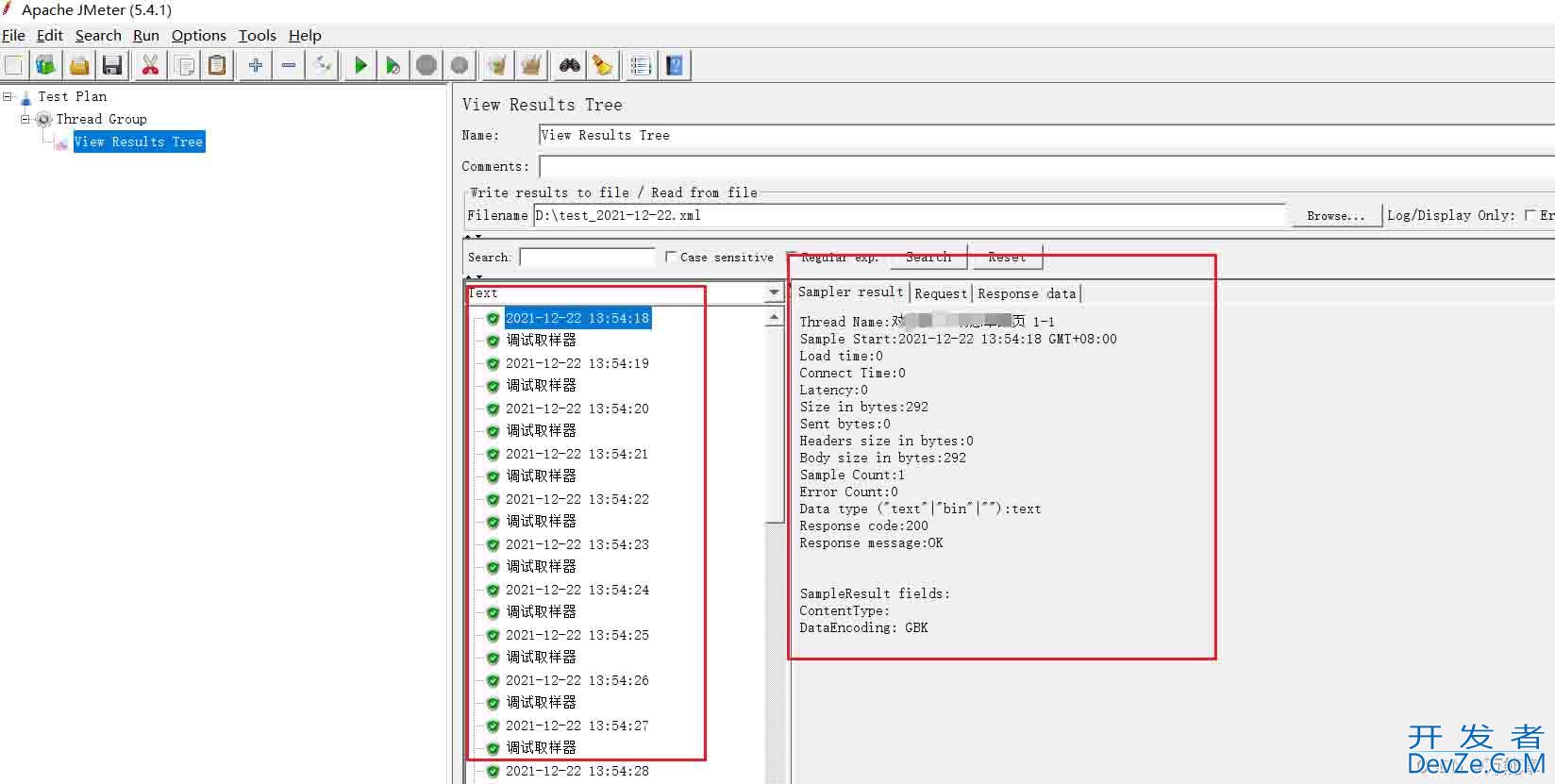Click the Help question mark toolbar icon
Screen dimensions: 1555x784
pyautogui.click(x=675, y=65)
